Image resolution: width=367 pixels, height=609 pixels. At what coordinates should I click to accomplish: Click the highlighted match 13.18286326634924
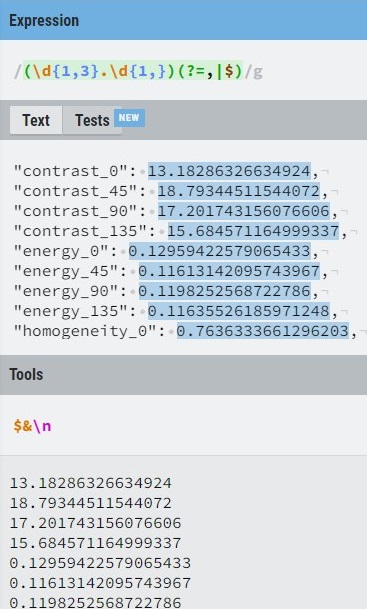pyautogui.click(x=230, y=171)
